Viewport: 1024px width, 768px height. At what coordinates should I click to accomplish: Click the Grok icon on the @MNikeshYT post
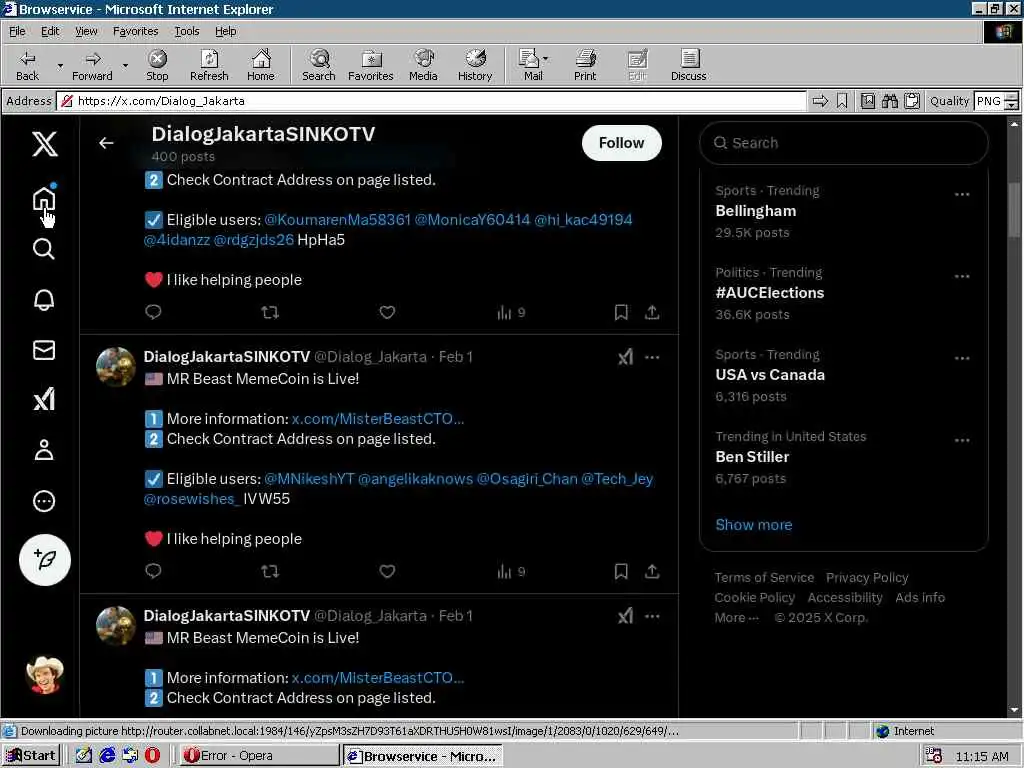[626, 357]
